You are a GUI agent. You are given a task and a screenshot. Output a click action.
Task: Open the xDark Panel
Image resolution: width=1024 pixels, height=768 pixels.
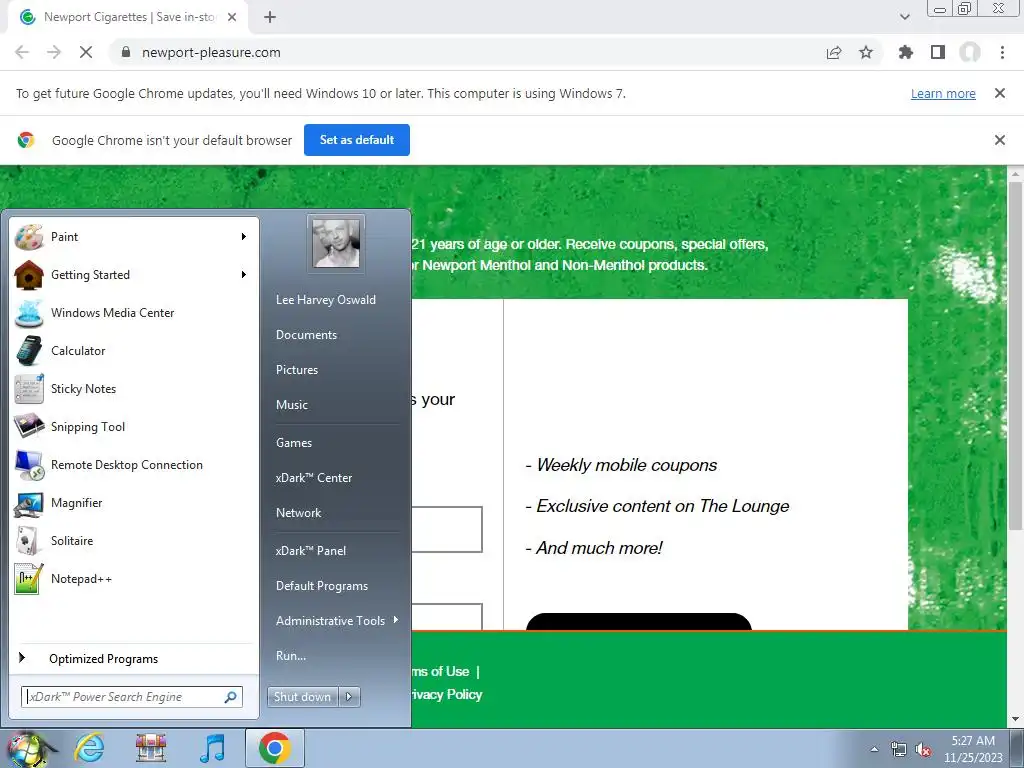[x=311, y=551]
